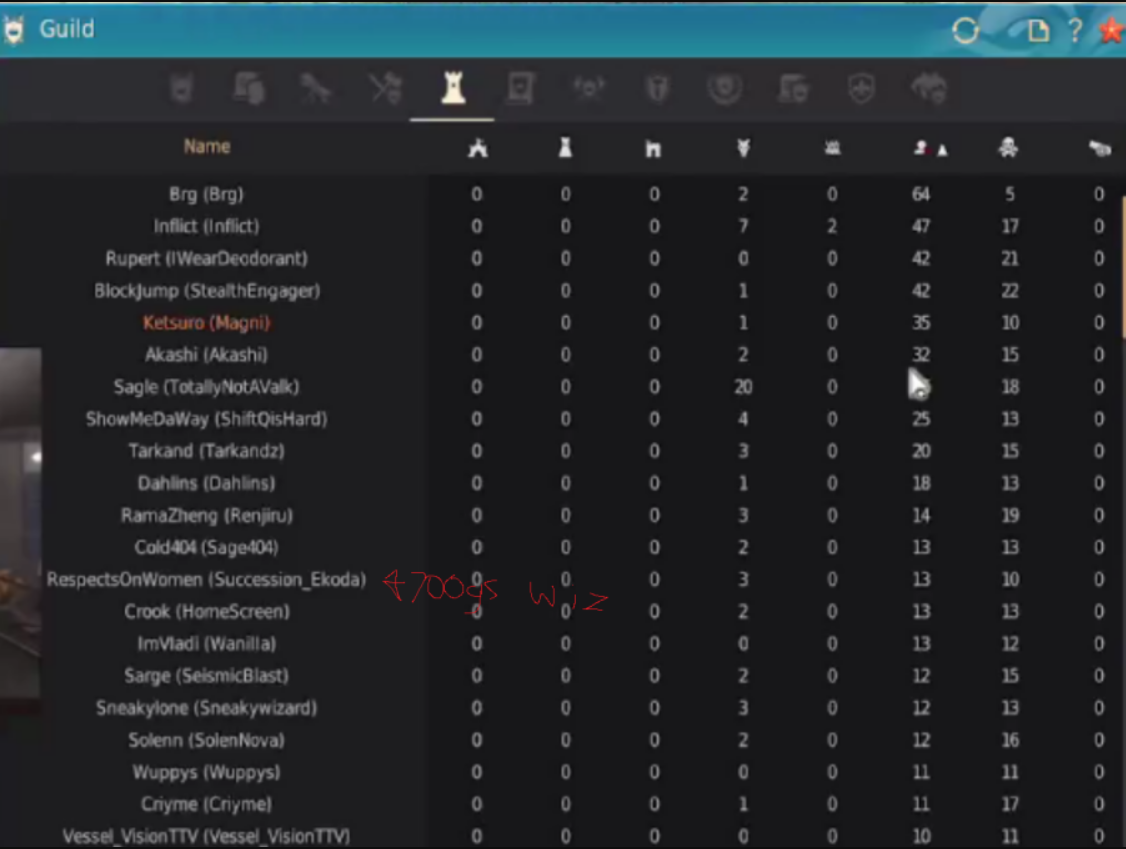Open the guild member list icon
This screenshot has width=1126, height=849.
pos(250,88)
